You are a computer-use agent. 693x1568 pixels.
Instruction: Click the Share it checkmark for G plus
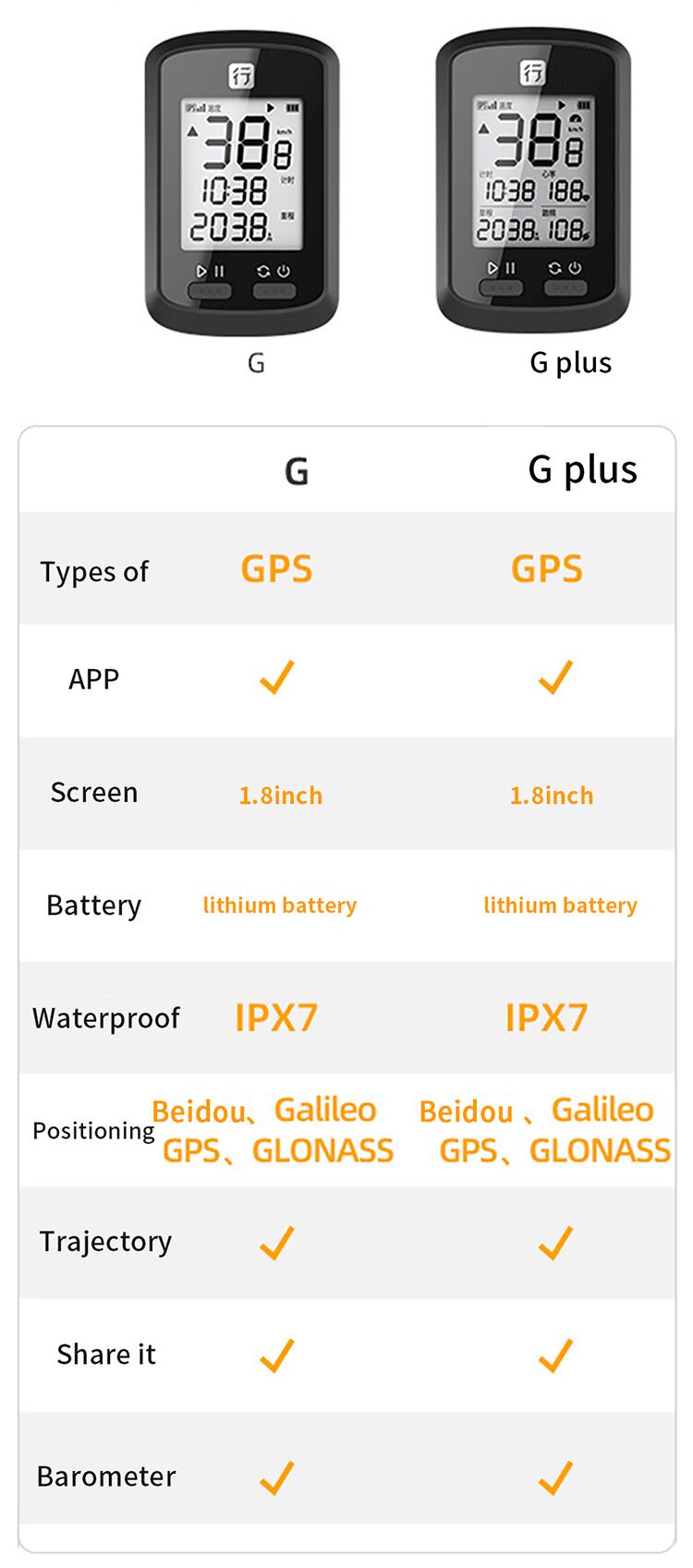[554, 1355]
